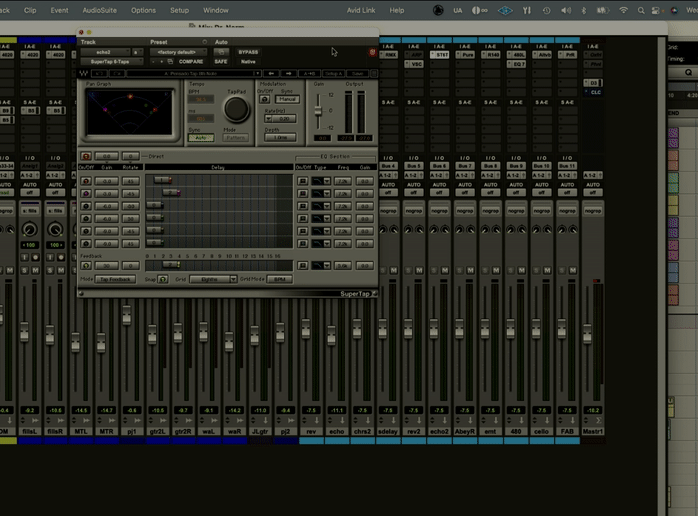Click the VSC insert on rev2 track
The height and width of the screenshot is (516, 698).
tap(414, 64)
